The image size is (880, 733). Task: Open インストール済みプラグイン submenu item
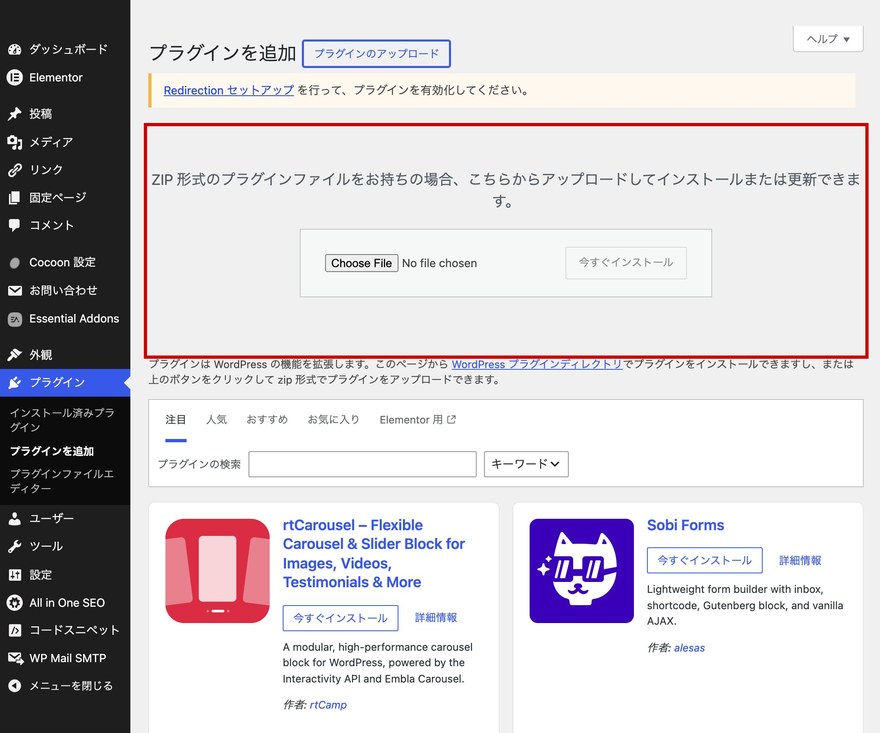pos(62,420)
